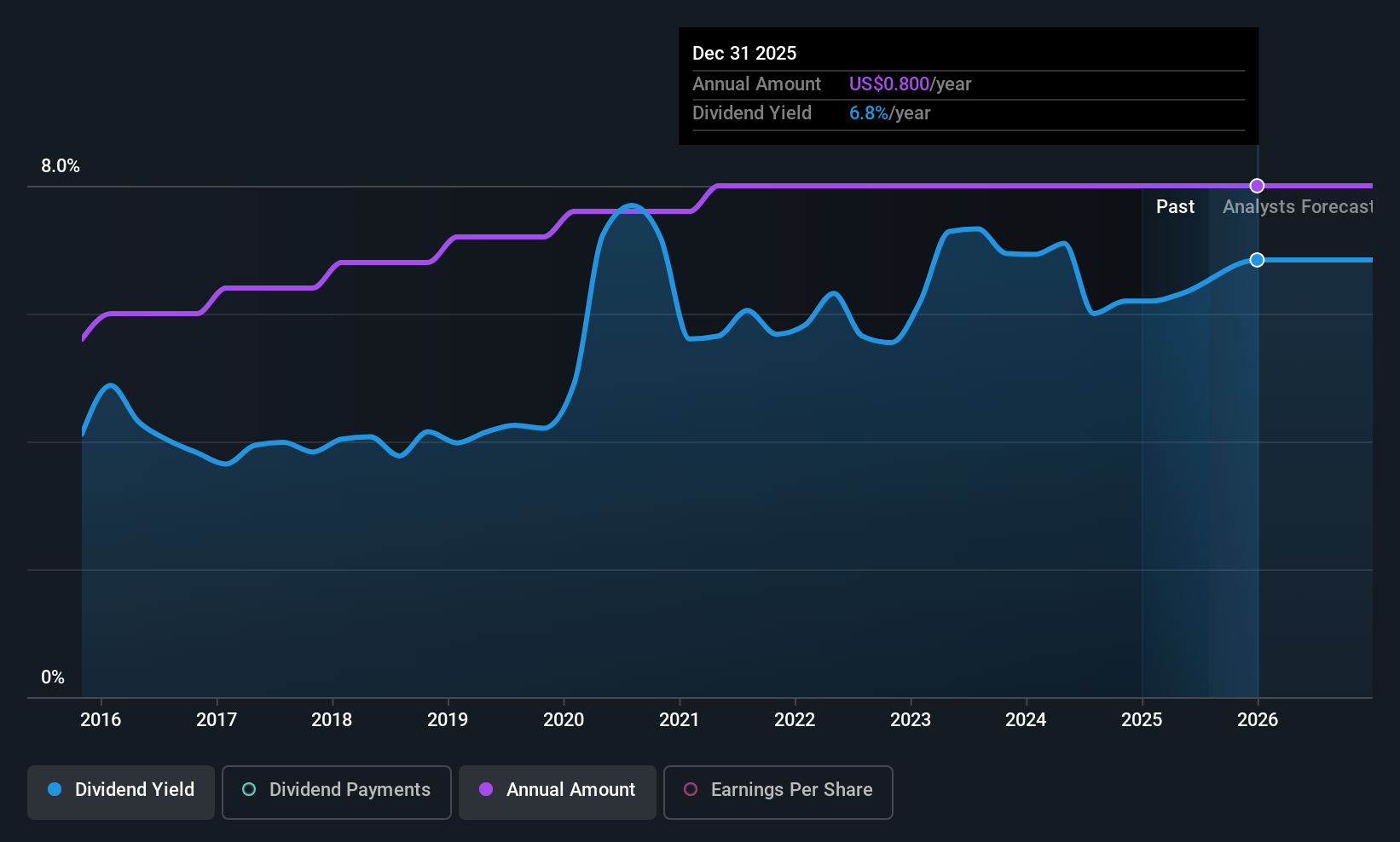The image size is (1400, 842).
Task: Click the blue dot icon beside Dividend Yield
Action: tap(55, 790)
